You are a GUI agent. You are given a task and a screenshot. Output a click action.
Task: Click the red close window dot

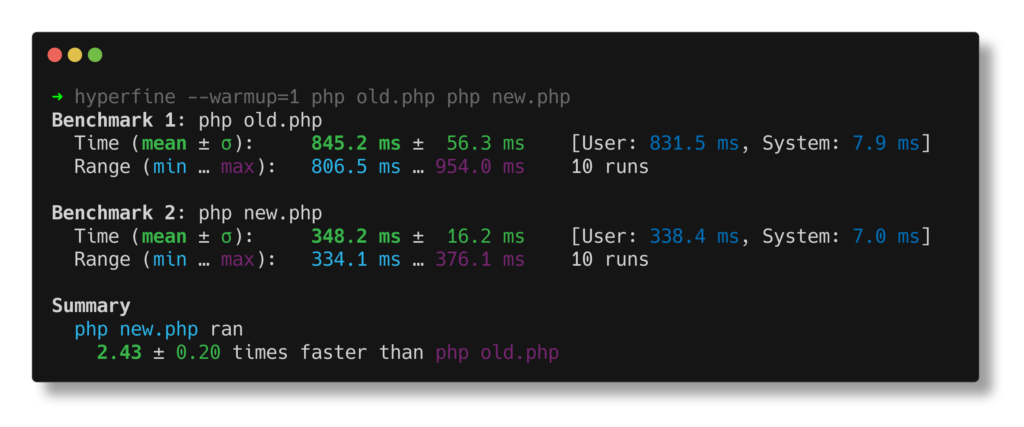click(55, 55)
